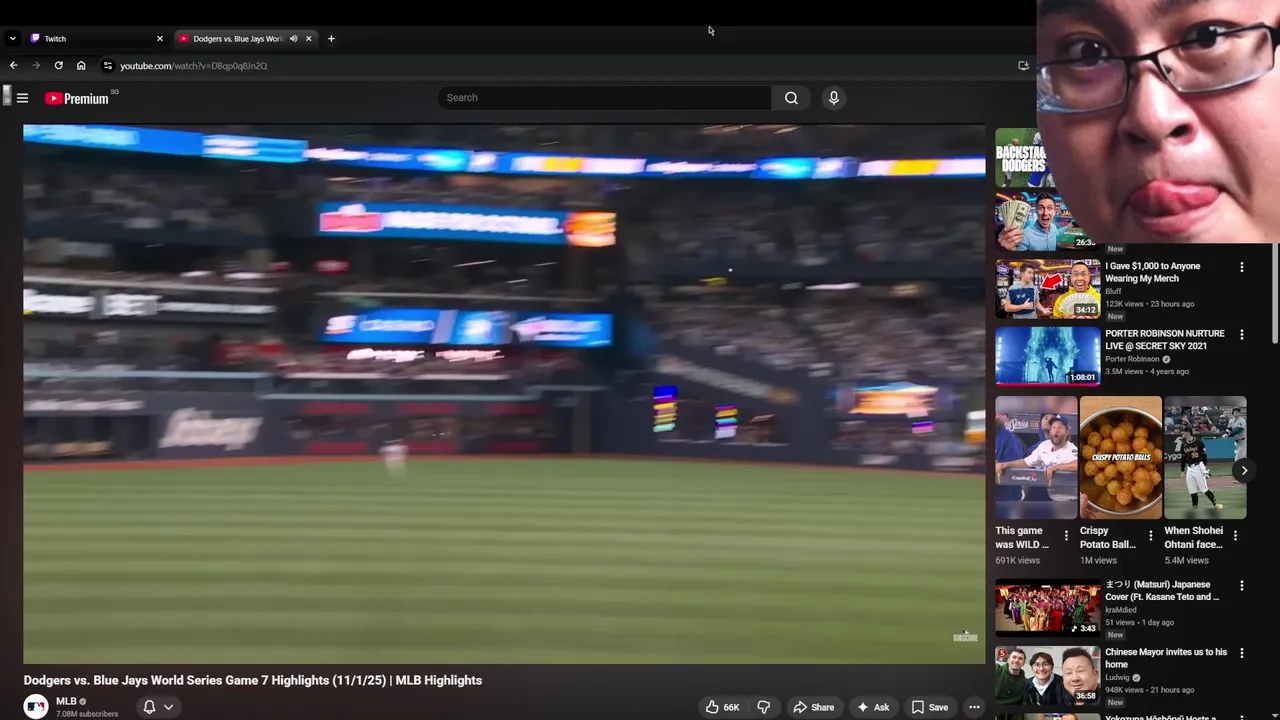
Task: Open options for Chinese Mayor video
Action: (1242, 653)
